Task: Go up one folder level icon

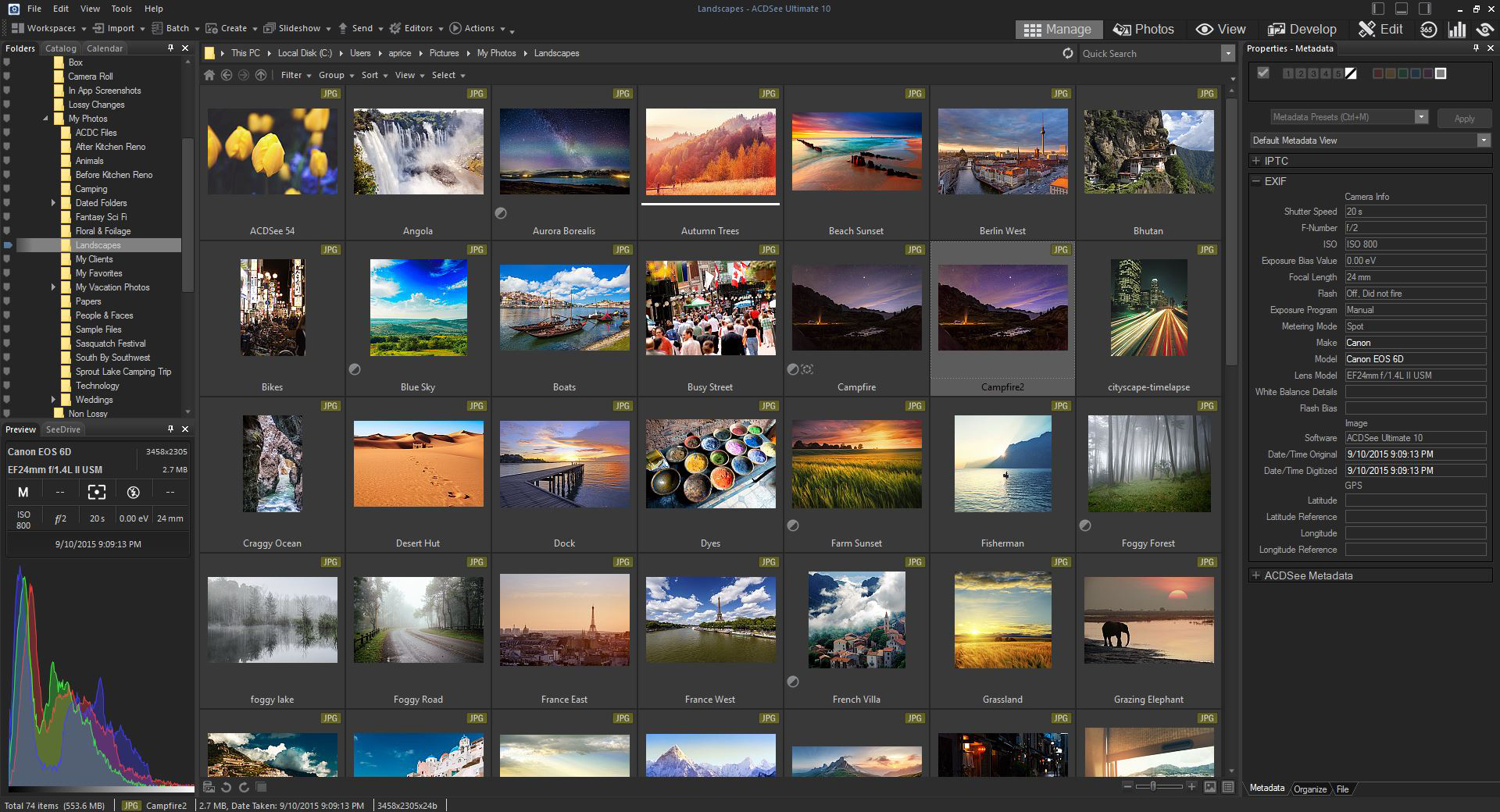Action: (x=261, y=75)
